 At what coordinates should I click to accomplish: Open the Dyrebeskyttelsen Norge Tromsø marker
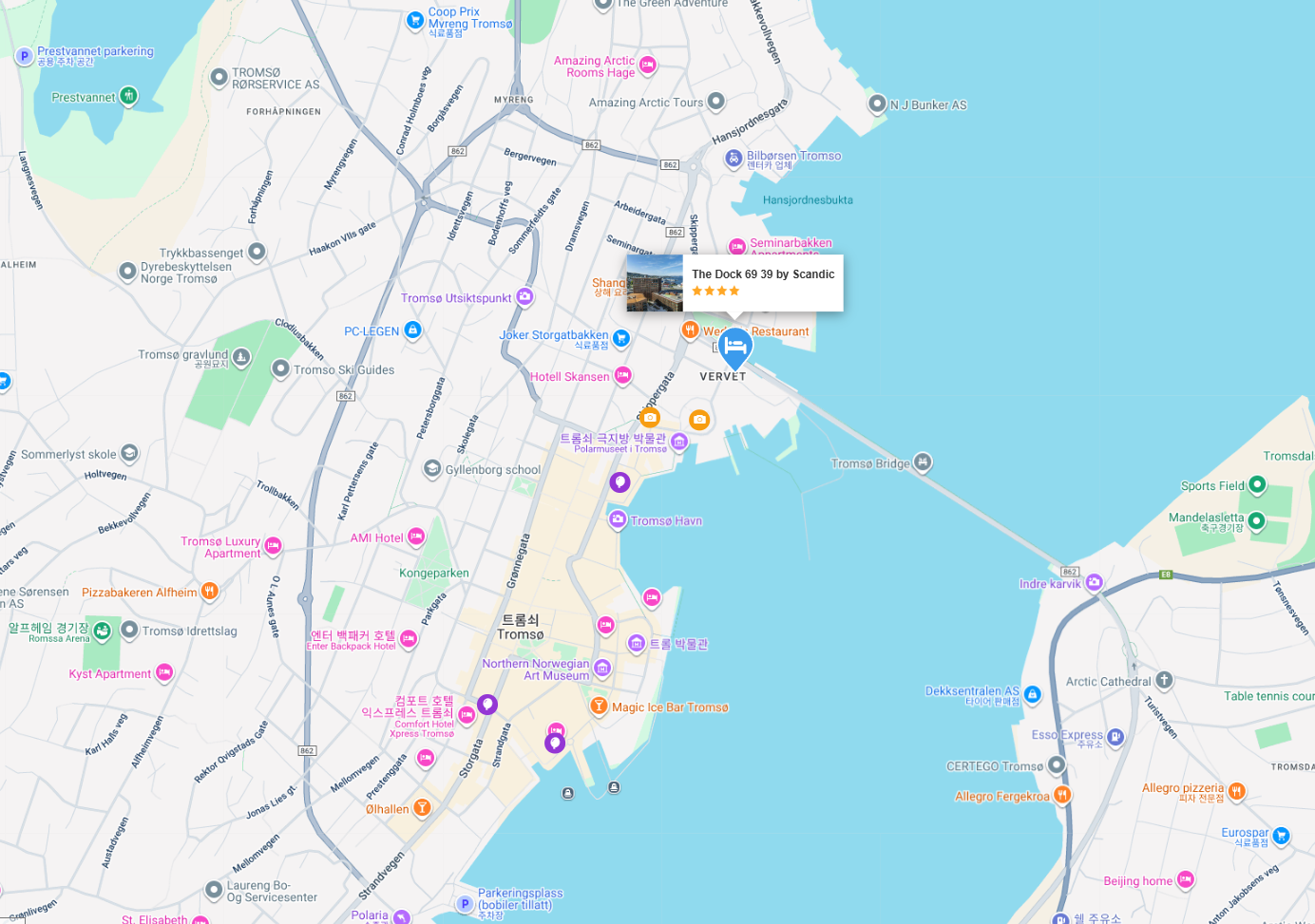(x=127, y=272)
